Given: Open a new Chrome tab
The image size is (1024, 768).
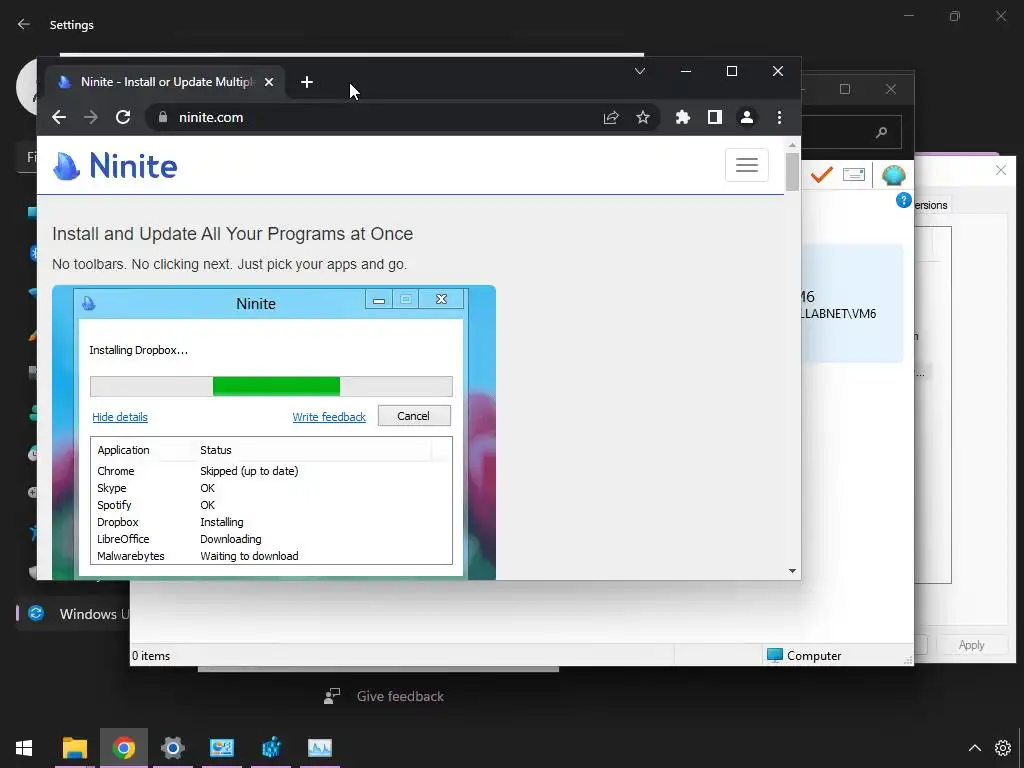Looking at the screenshot, I should tap(307, 82).
